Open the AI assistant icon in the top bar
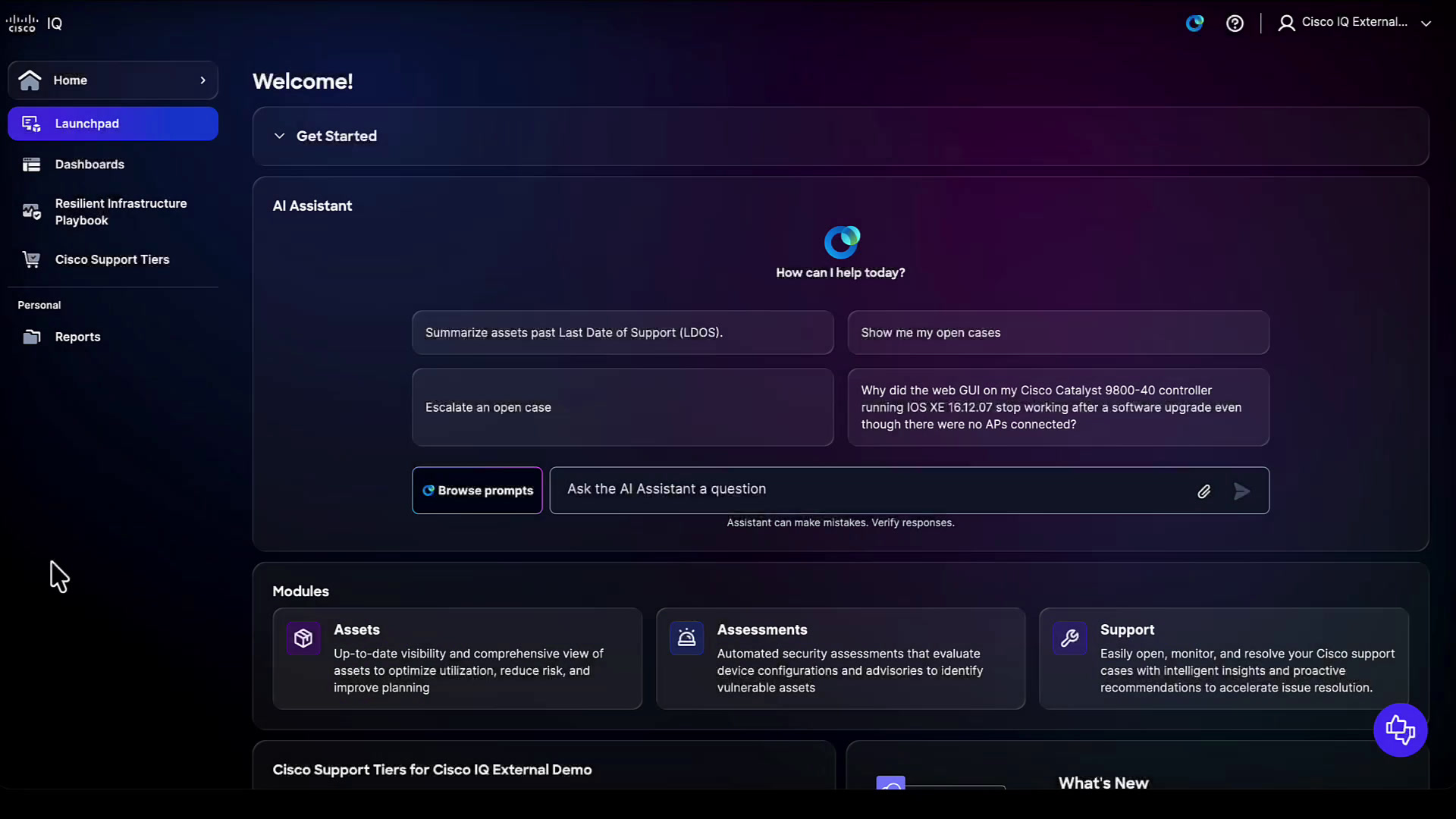The width and height of the screenshot is (1456, 819). click(x=1195, y=23)
